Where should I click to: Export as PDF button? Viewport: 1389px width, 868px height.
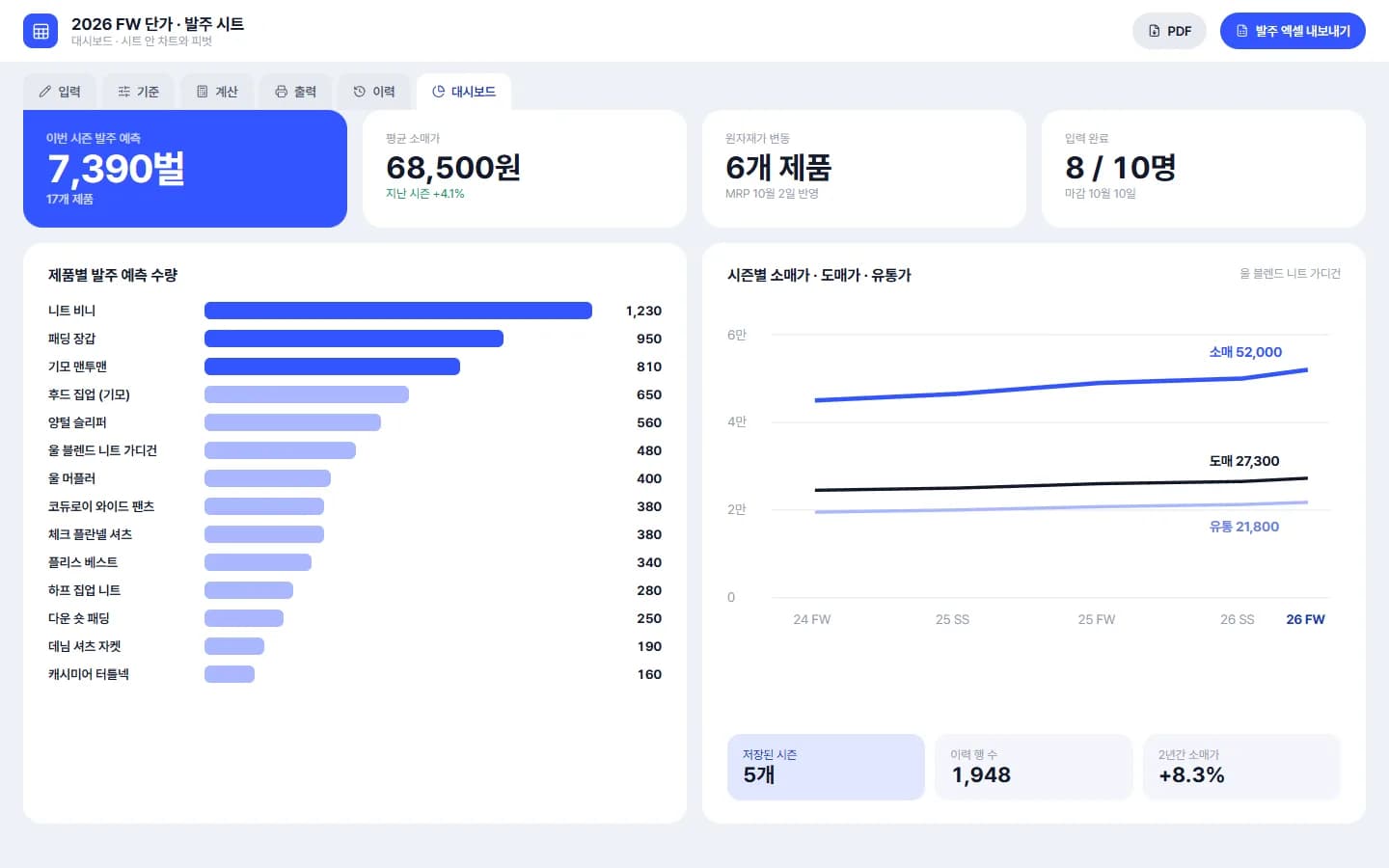(x=1169, y=31)
